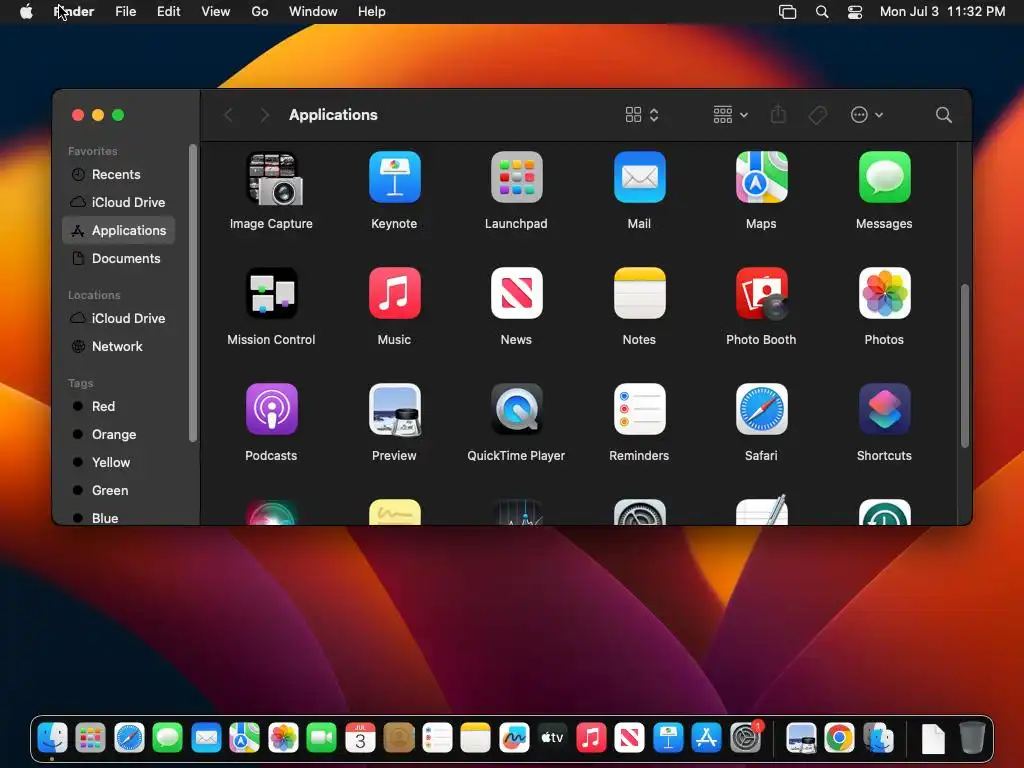Screen dimensions: 1024x768
Task: Open Documents in the sidebar
Action: [x=118, y=259]
